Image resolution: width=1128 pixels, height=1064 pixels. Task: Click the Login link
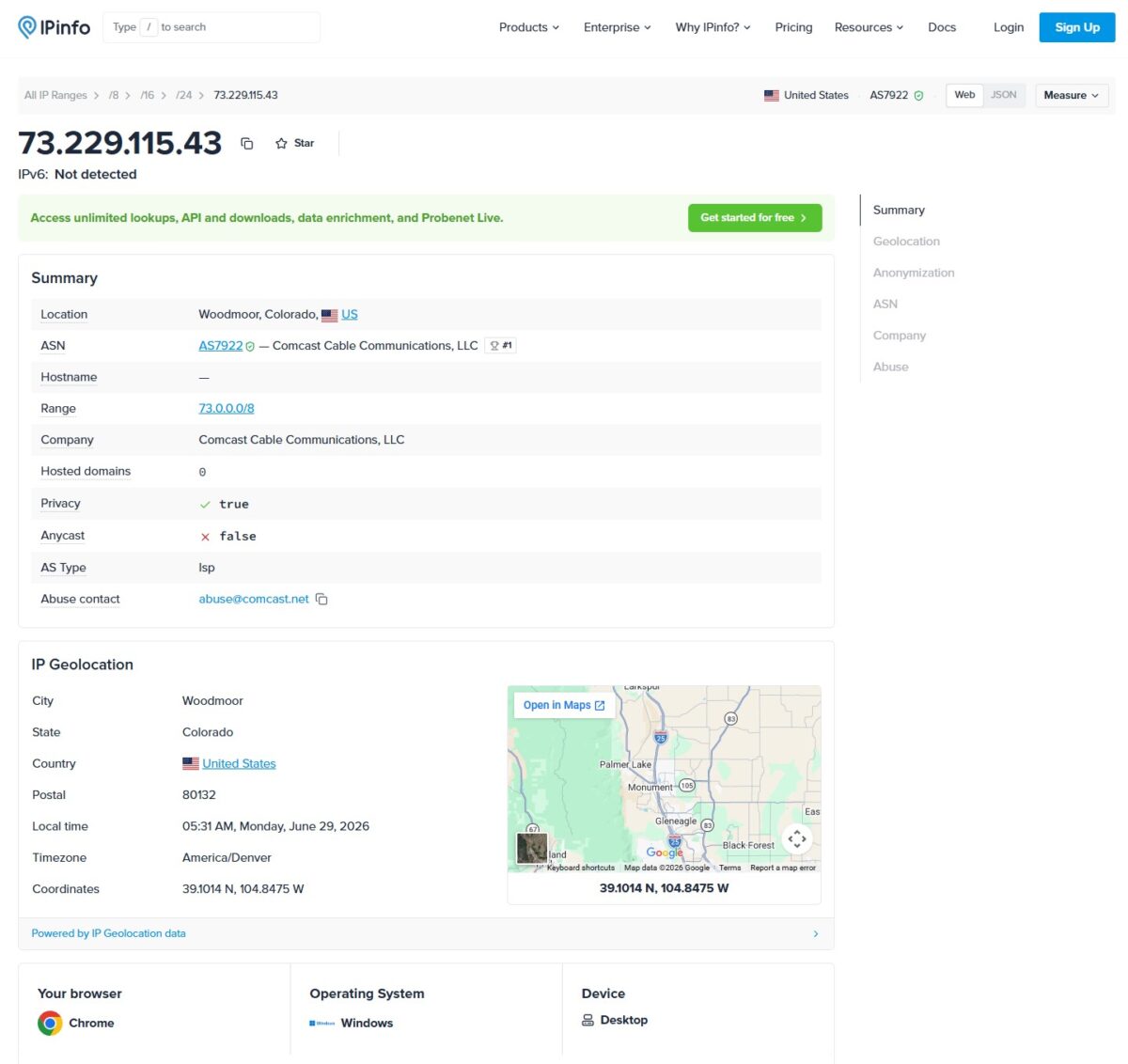click(1009, 27)
